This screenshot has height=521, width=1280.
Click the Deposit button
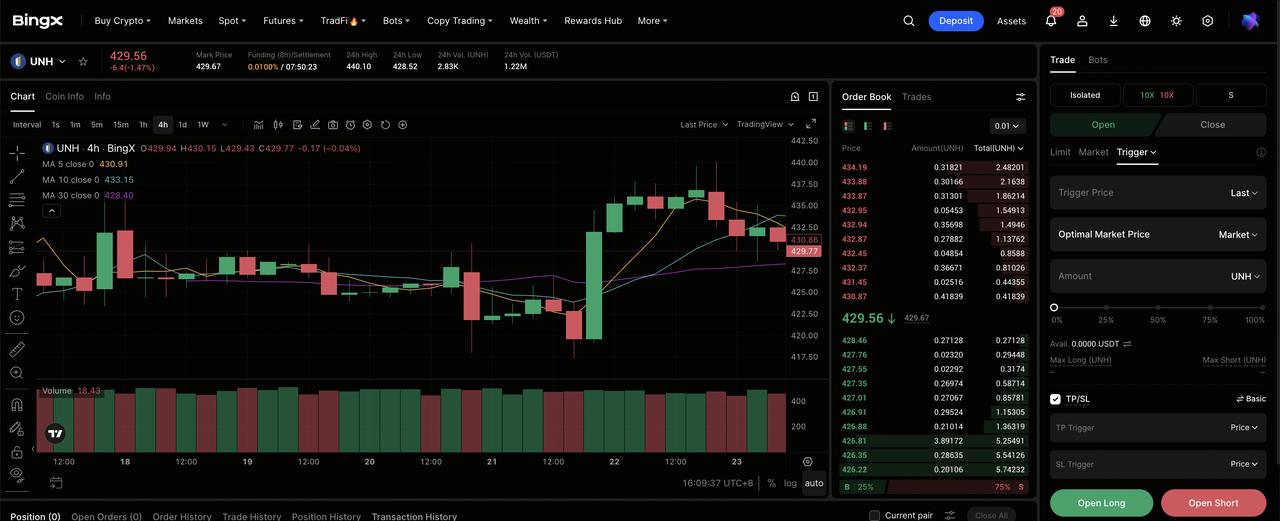pyautogui.click(x=956, y=20)
